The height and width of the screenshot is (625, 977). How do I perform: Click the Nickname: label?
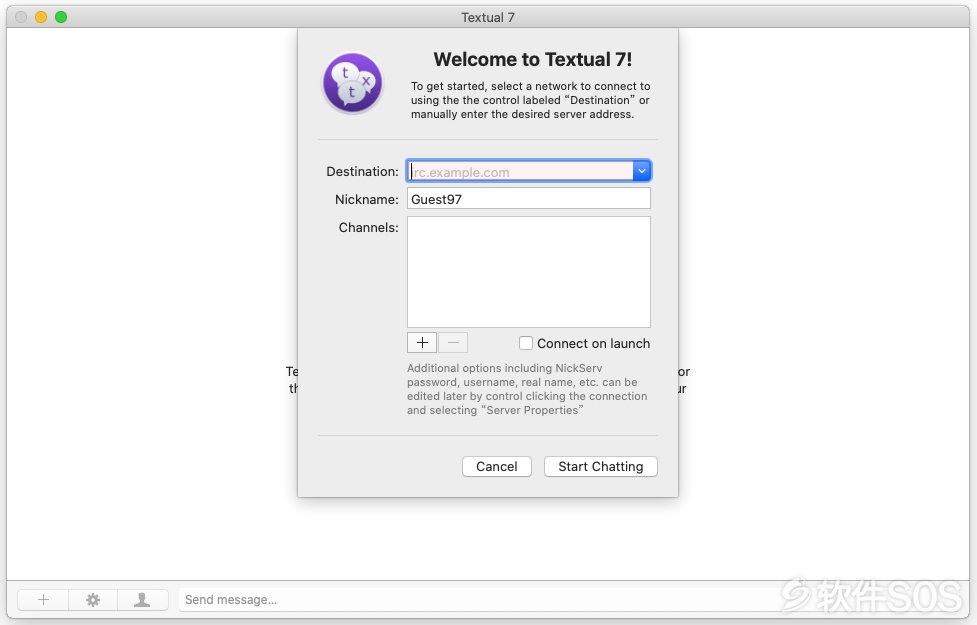click(x=366, y=199)
